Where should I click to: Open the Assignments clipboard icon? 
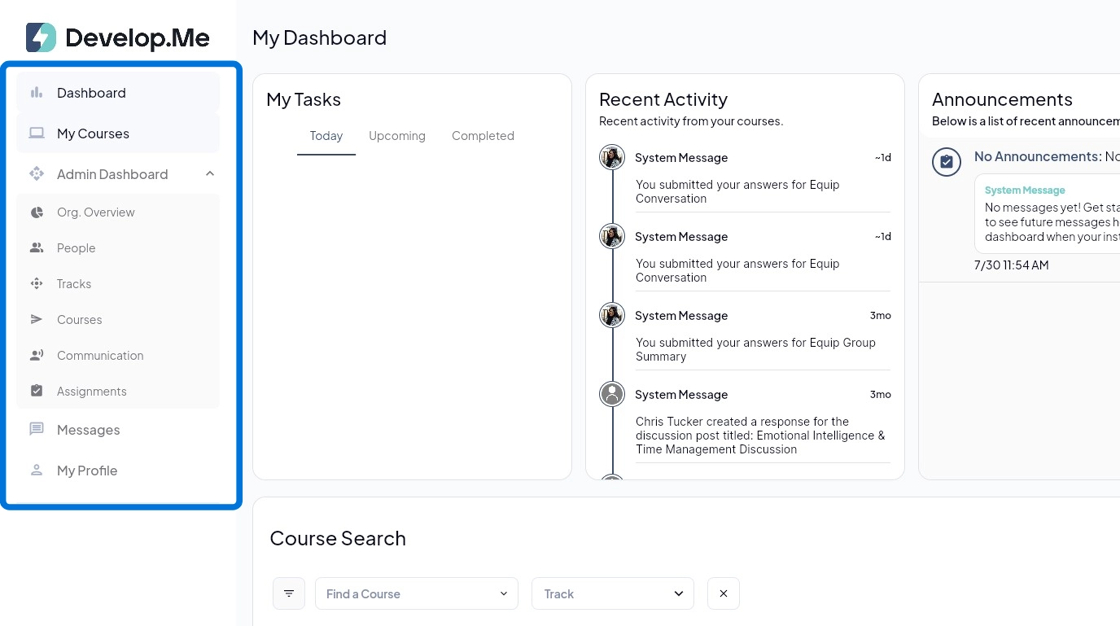click(37, 391)
